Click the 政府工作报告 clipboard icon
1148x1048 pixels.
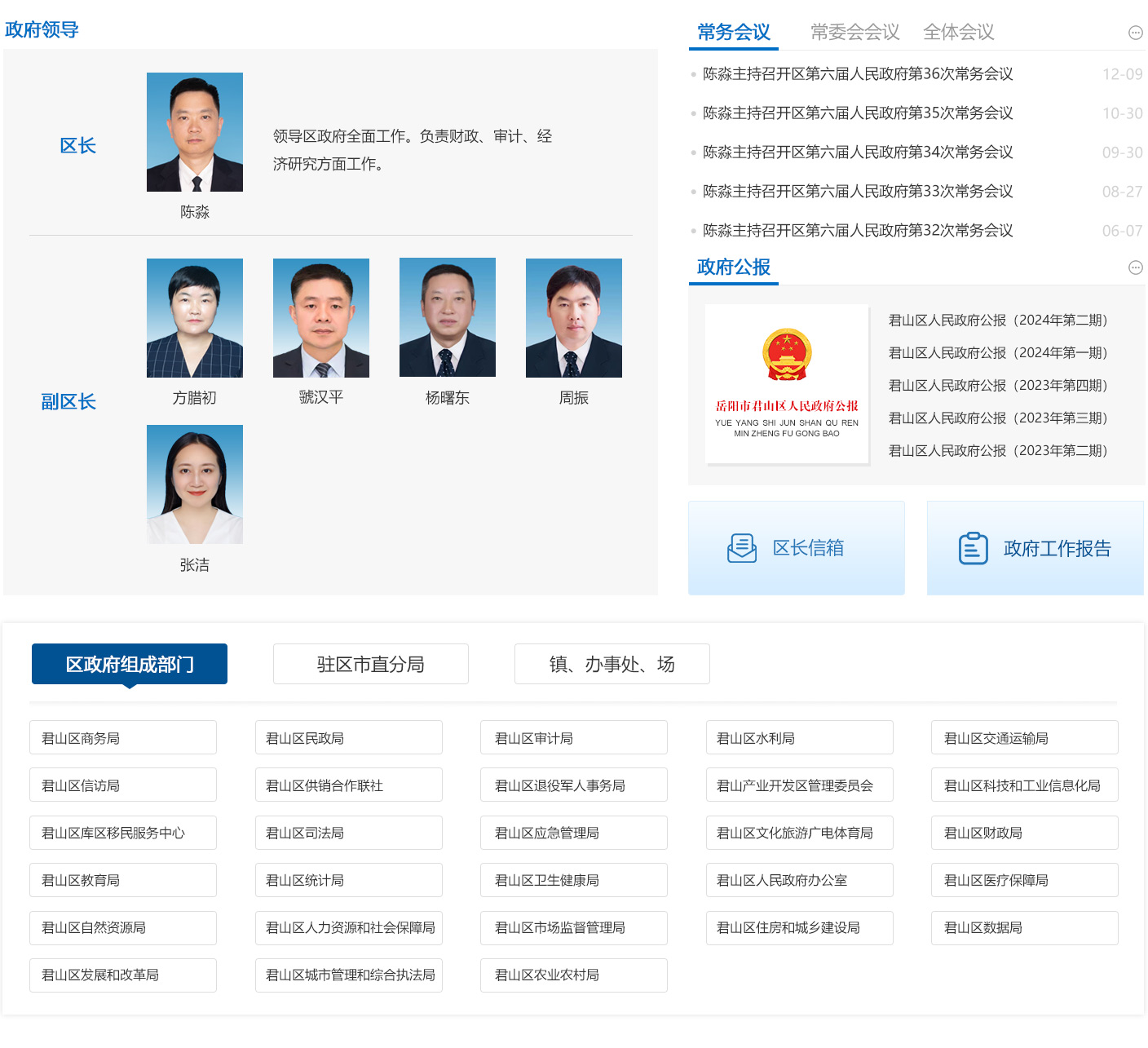click(x=973, y=548)
